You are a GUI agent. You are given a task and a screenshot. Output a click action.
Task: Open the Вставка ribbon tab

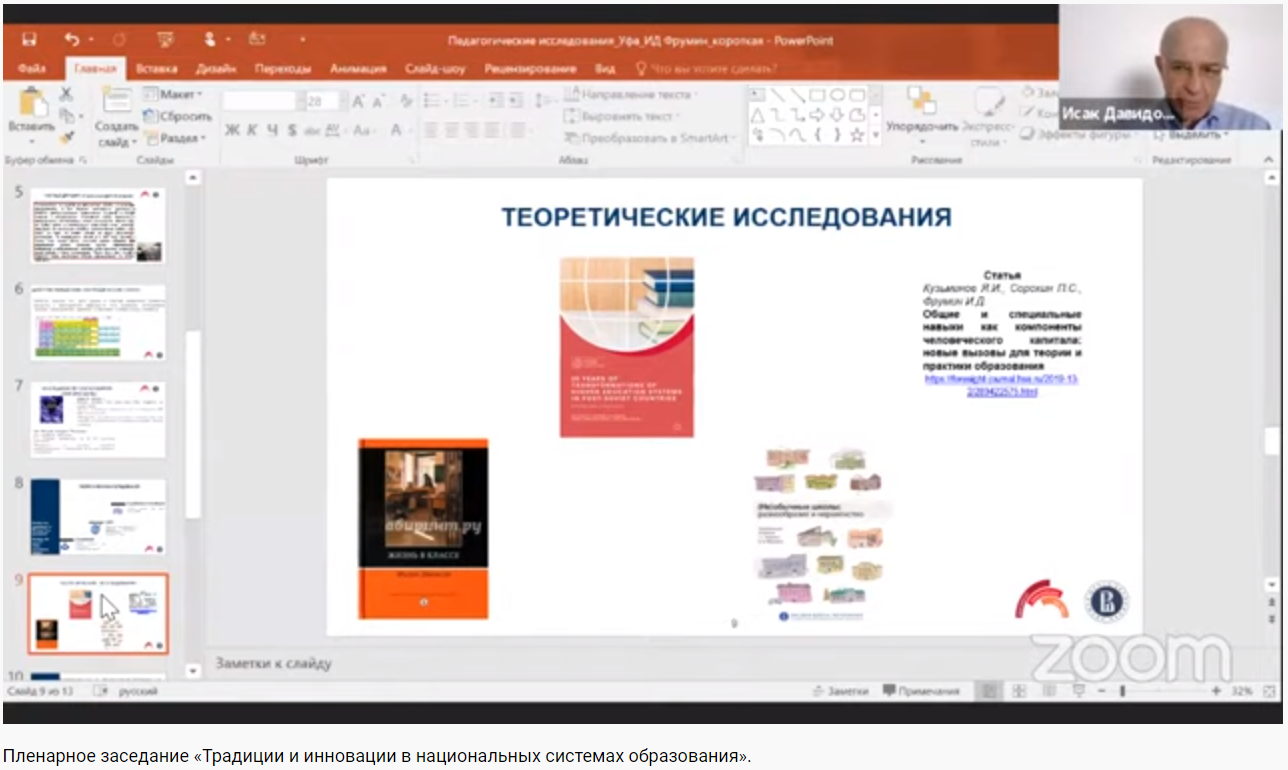(156, 69)
